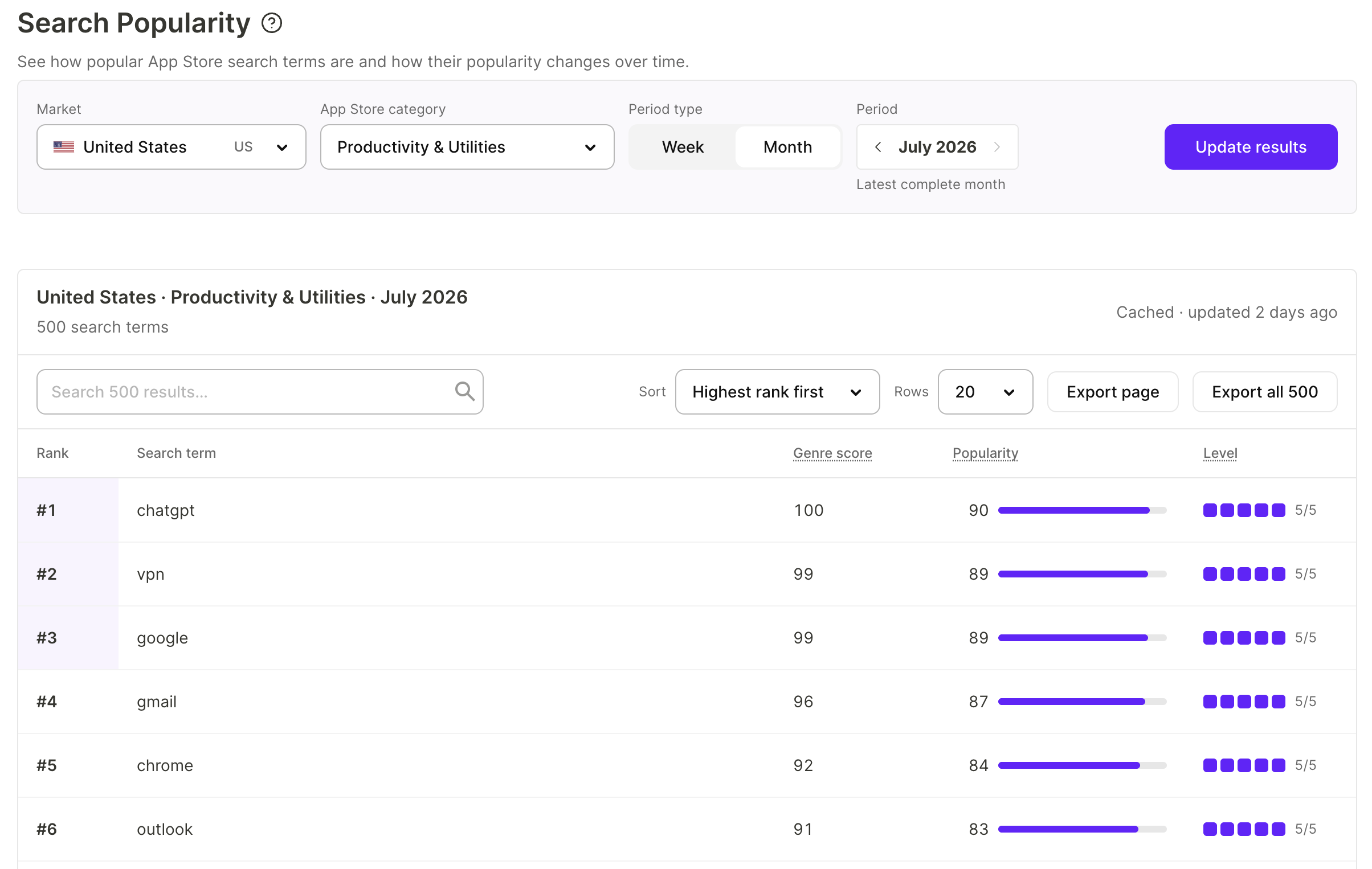
Task: Click the Update results button
Action: 1251,147
